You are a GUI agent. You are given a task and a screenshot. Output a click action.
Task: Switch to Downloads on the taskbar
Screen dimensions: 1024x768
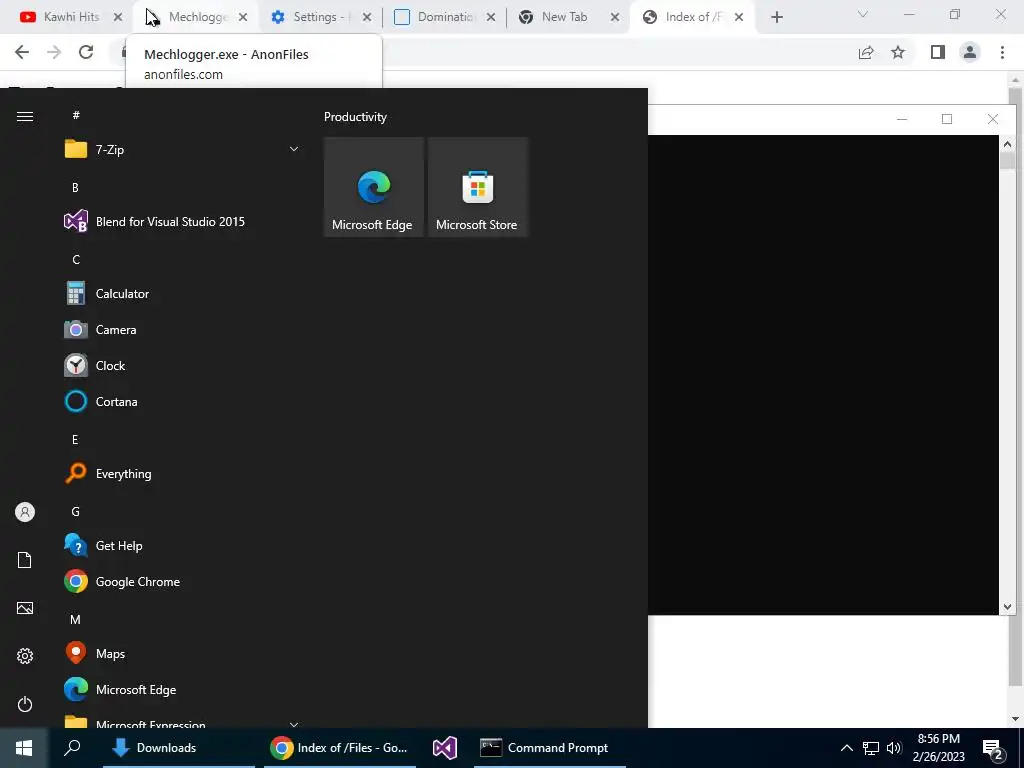click(x=179, y=748)
